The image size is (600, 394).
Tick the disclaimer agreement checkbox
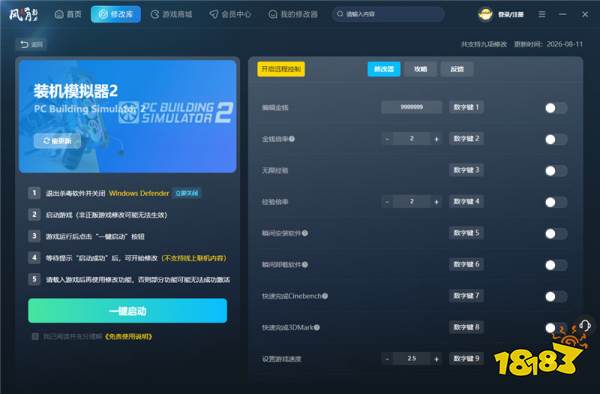[x=35, y=336]
